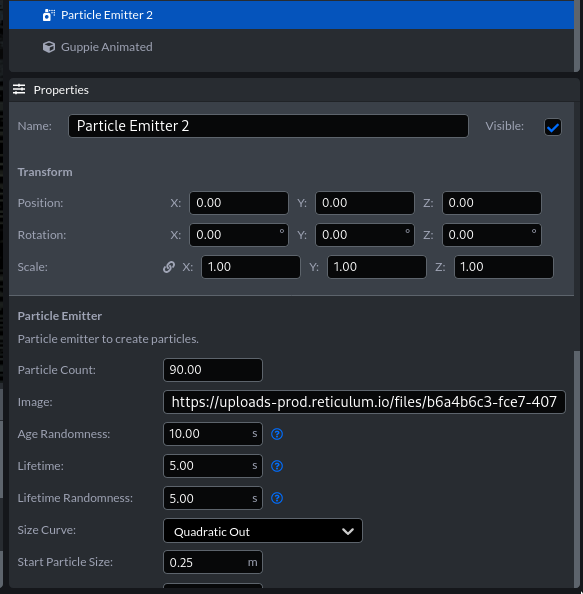Click the Guppie Animated cube icon

coord(49,47)
